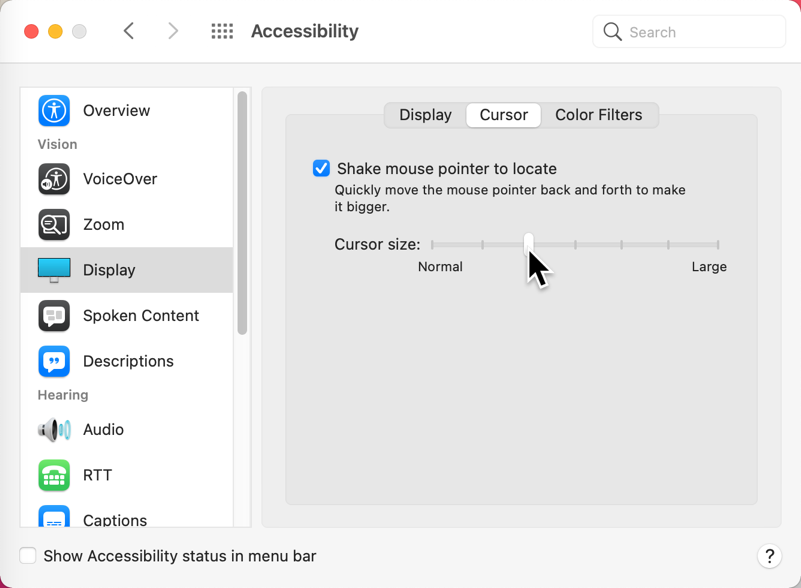Switch to the Color Filters tab
Screen dimensions: 801x588
click(598, 115)
